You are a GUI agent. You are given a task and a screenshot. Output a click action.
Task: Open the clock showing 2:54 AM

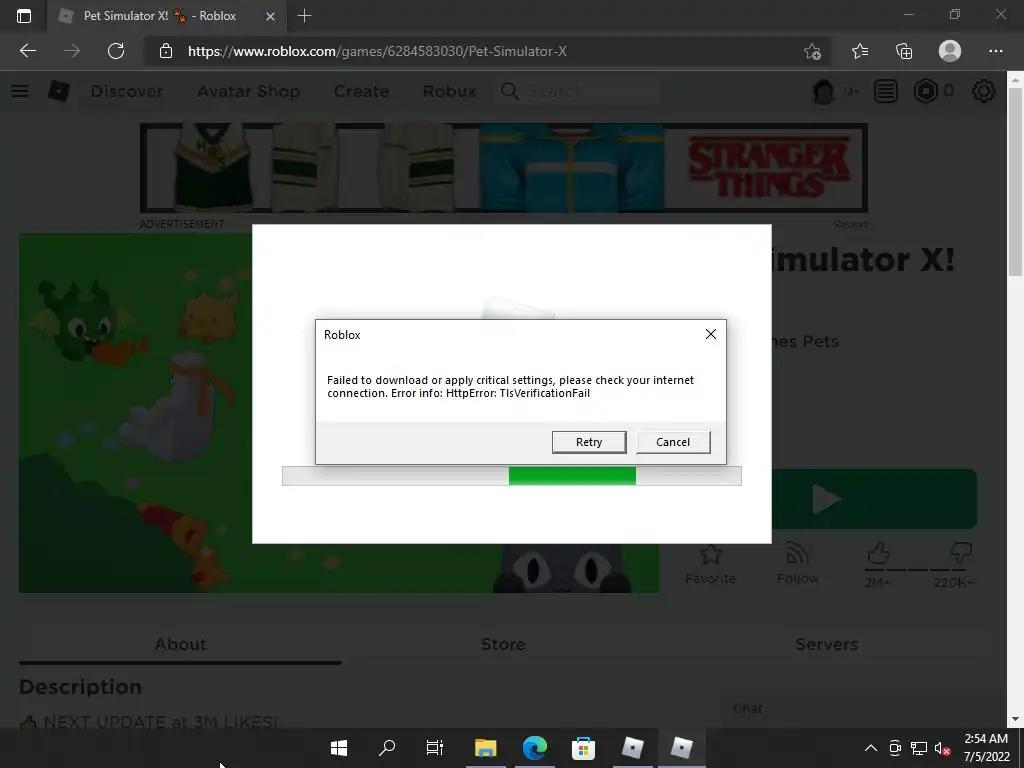coord(986,748)
